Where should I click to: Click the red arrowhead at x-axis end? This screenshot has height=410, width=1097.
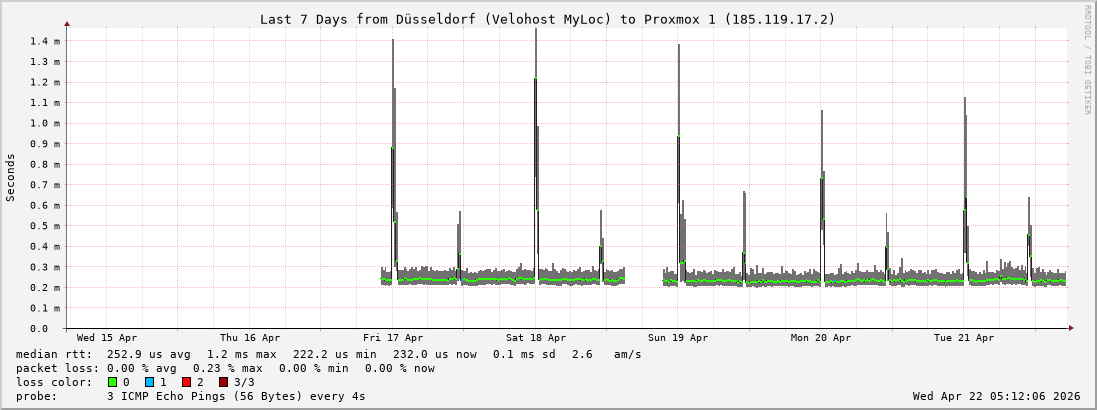(x=1070, y=328)
